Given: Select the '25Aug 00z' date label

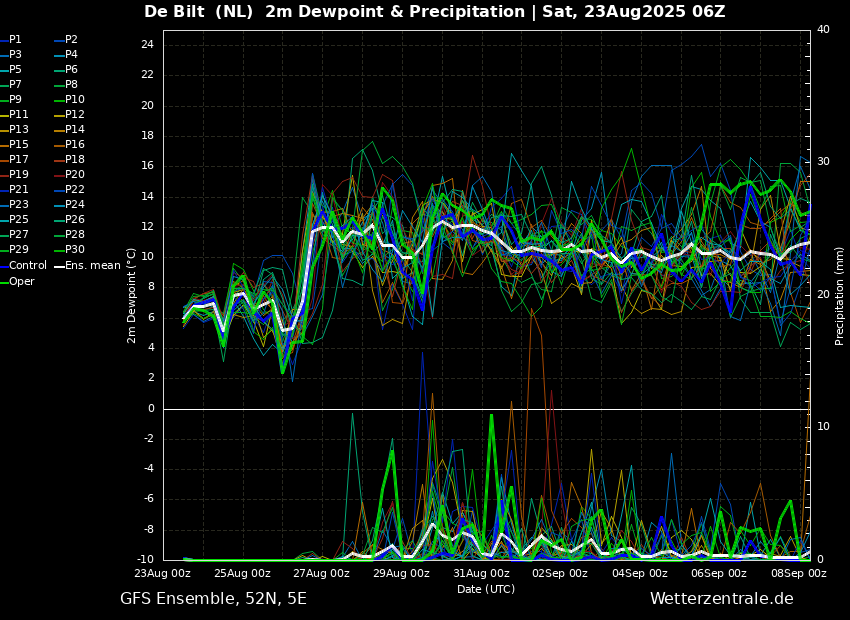Looking at the screenshot, I should point(243,573).
